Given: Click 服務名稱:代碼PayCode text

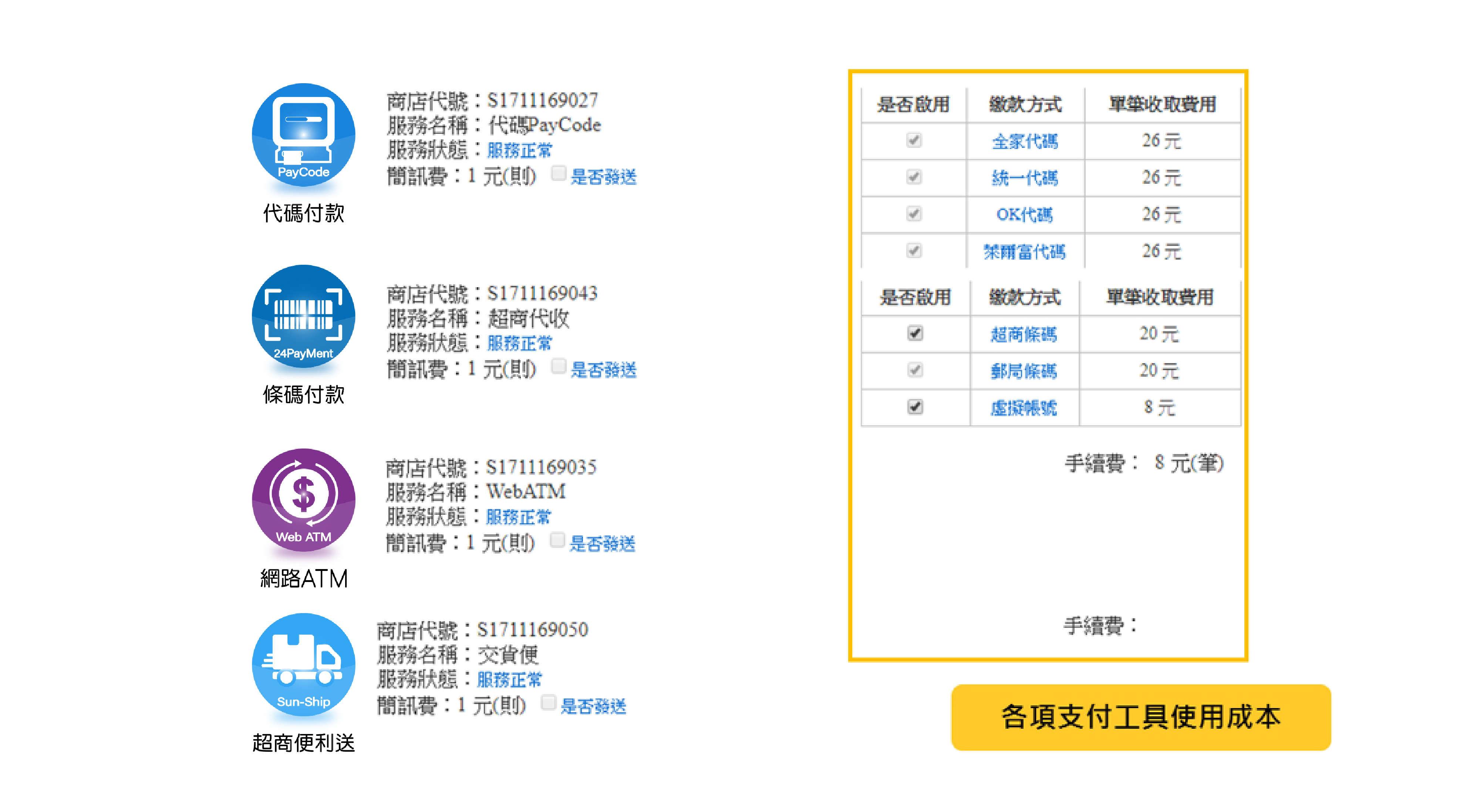Looking at the screenshot, I should tap(493, 125).
